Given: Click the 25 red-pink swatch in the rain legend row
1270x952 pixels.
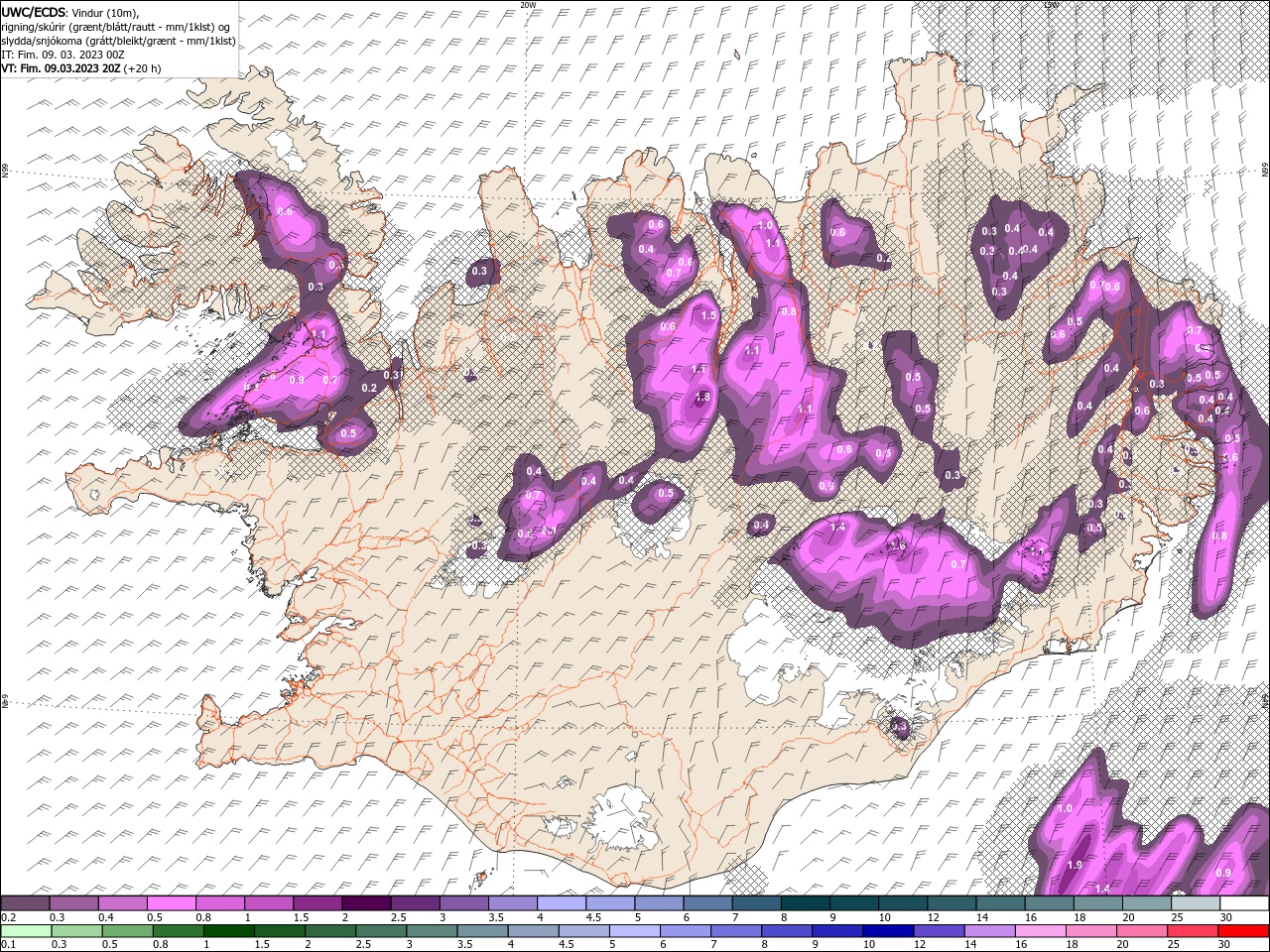Looking at the screenshot, I should click(x=1193, y=931).
